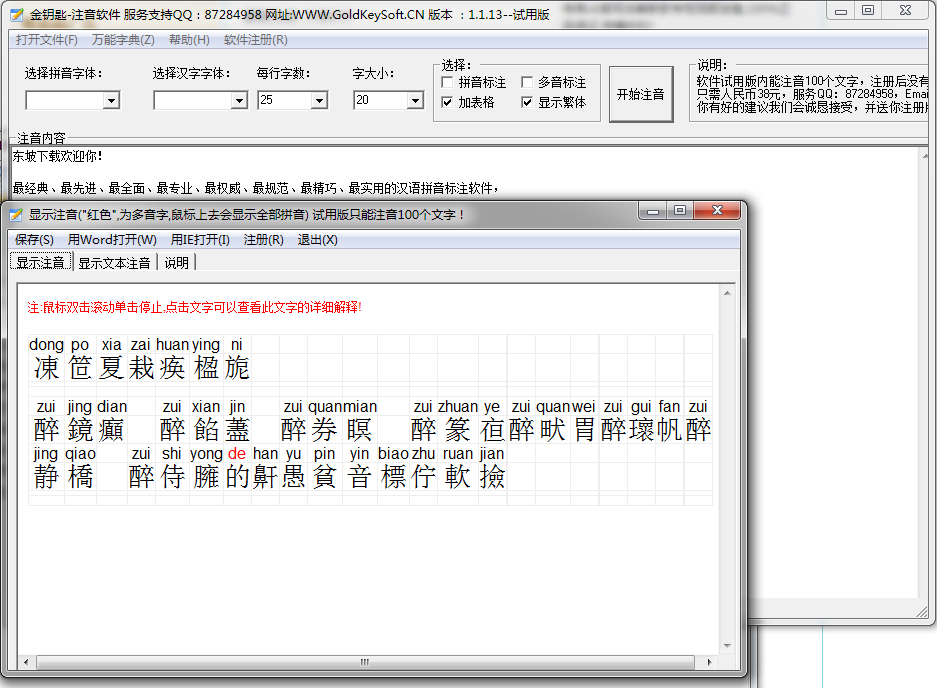Disable the 显示繁体 checkbox
The width and height of the screenshot is (937, 688).
click(527, 101)
